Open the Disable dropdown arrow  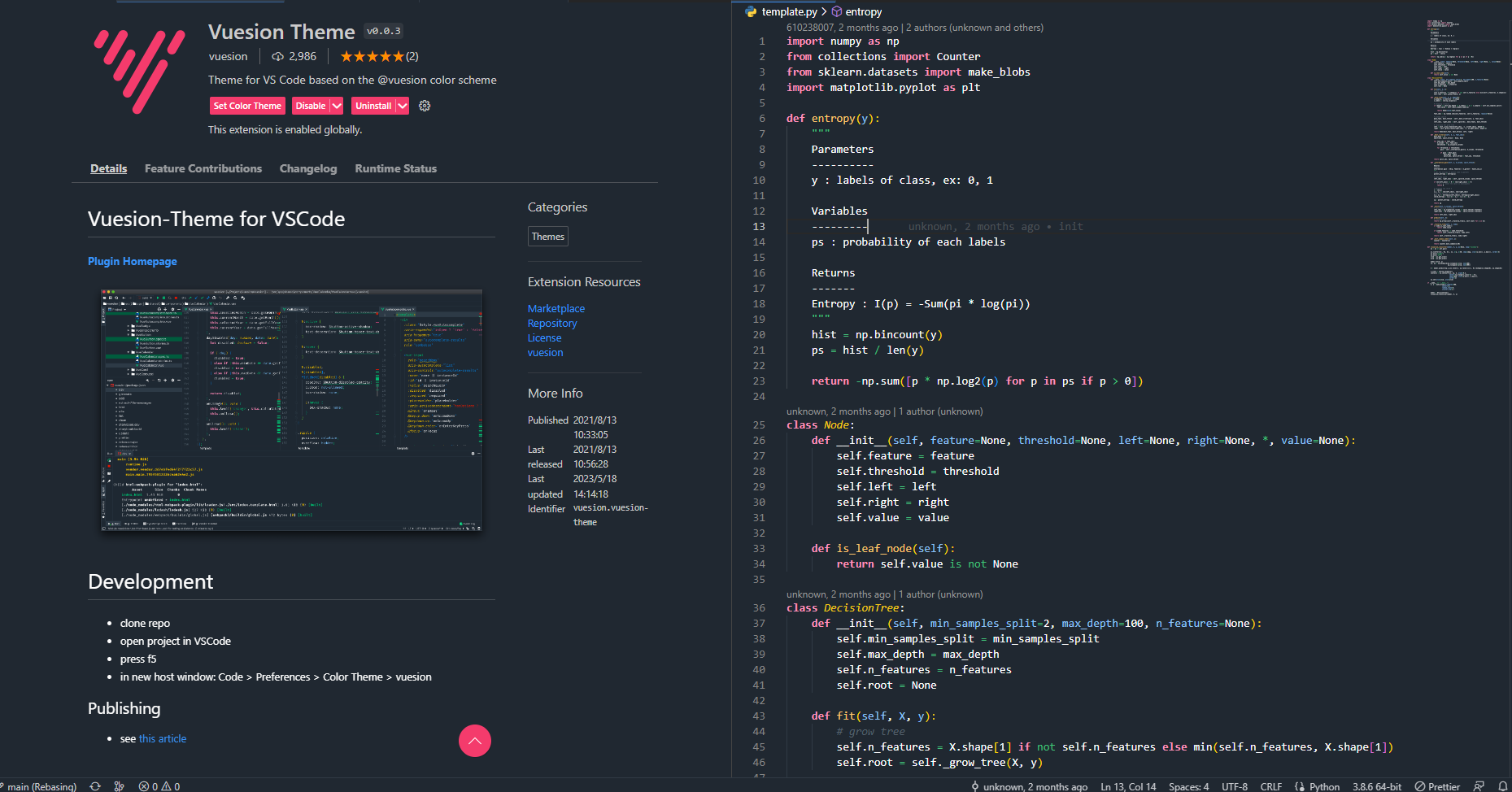coord(337,106)
